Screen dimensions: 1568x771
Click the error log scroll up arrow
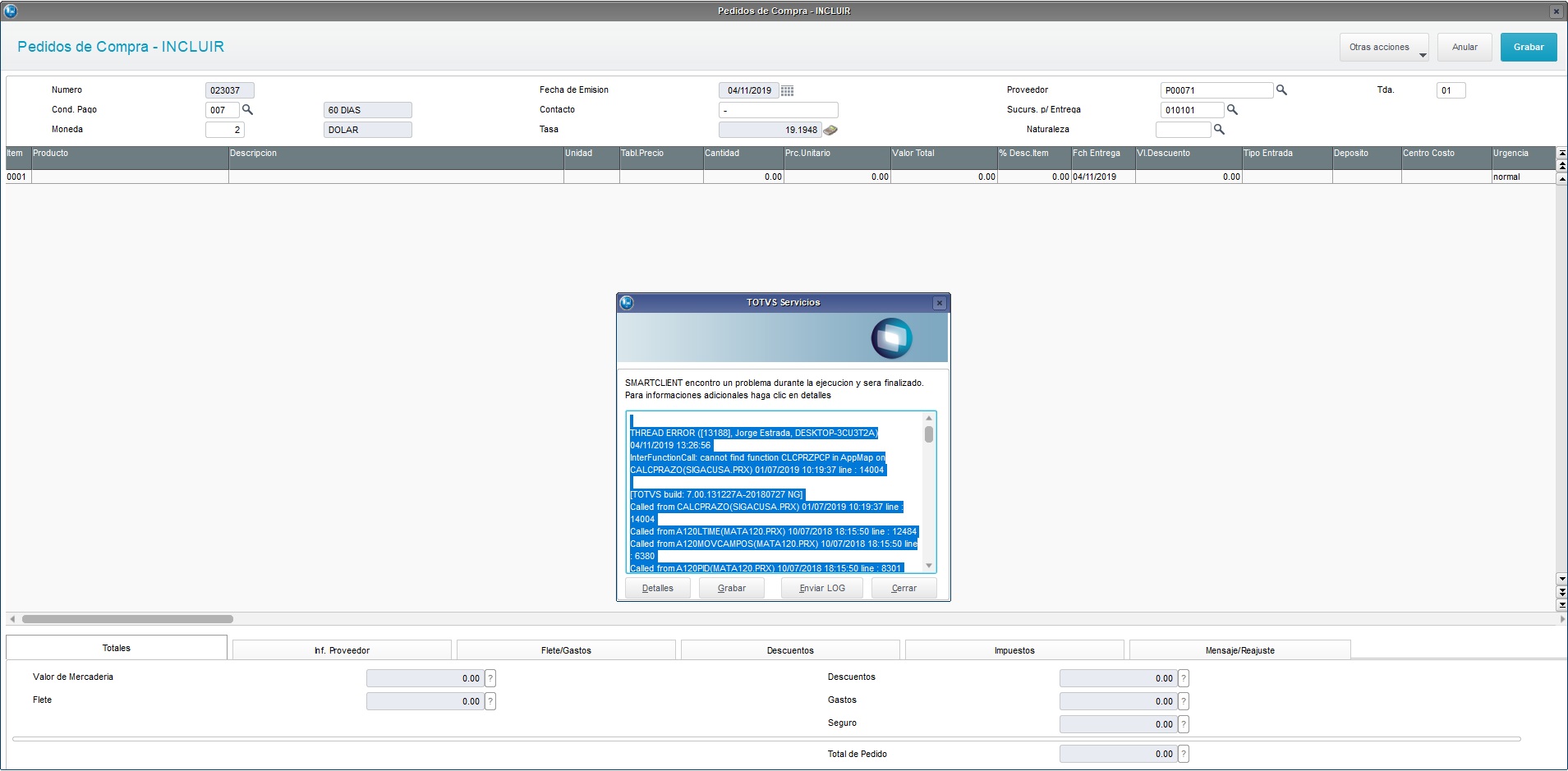(x=929, y=418)
